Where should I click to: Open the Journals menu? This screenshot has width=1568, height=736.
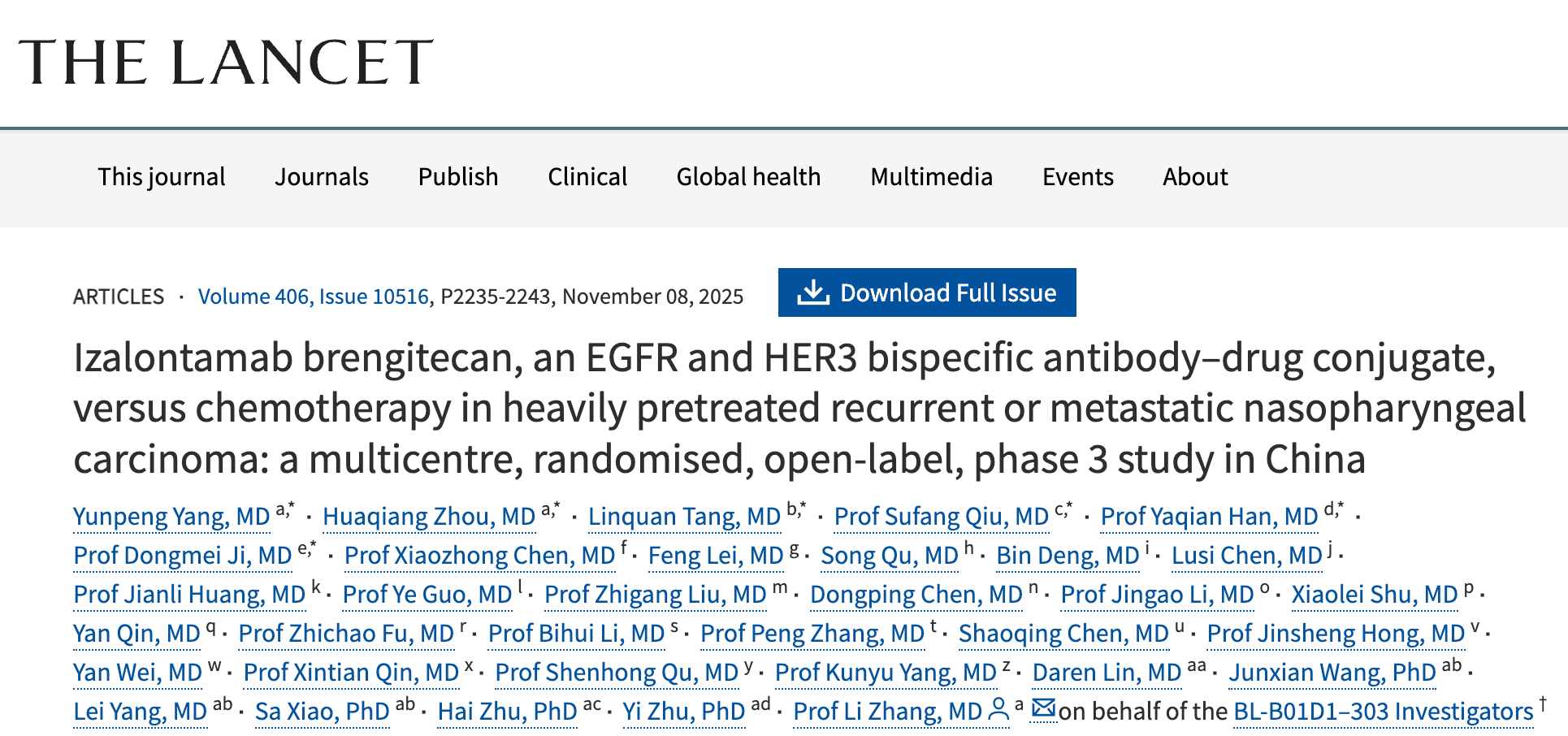pos(322,177)
